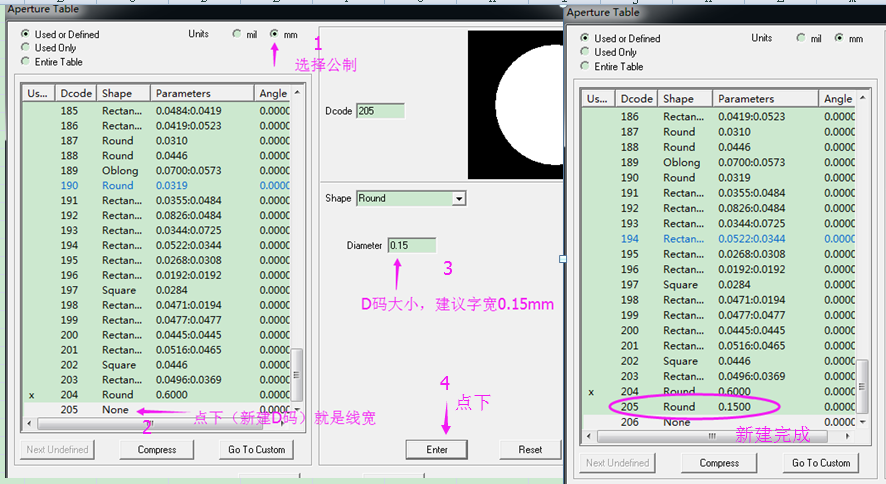The height and width of the screenshot is (484, 886).
Task: Select Entire Table option in right dialog
Action: 587,67
